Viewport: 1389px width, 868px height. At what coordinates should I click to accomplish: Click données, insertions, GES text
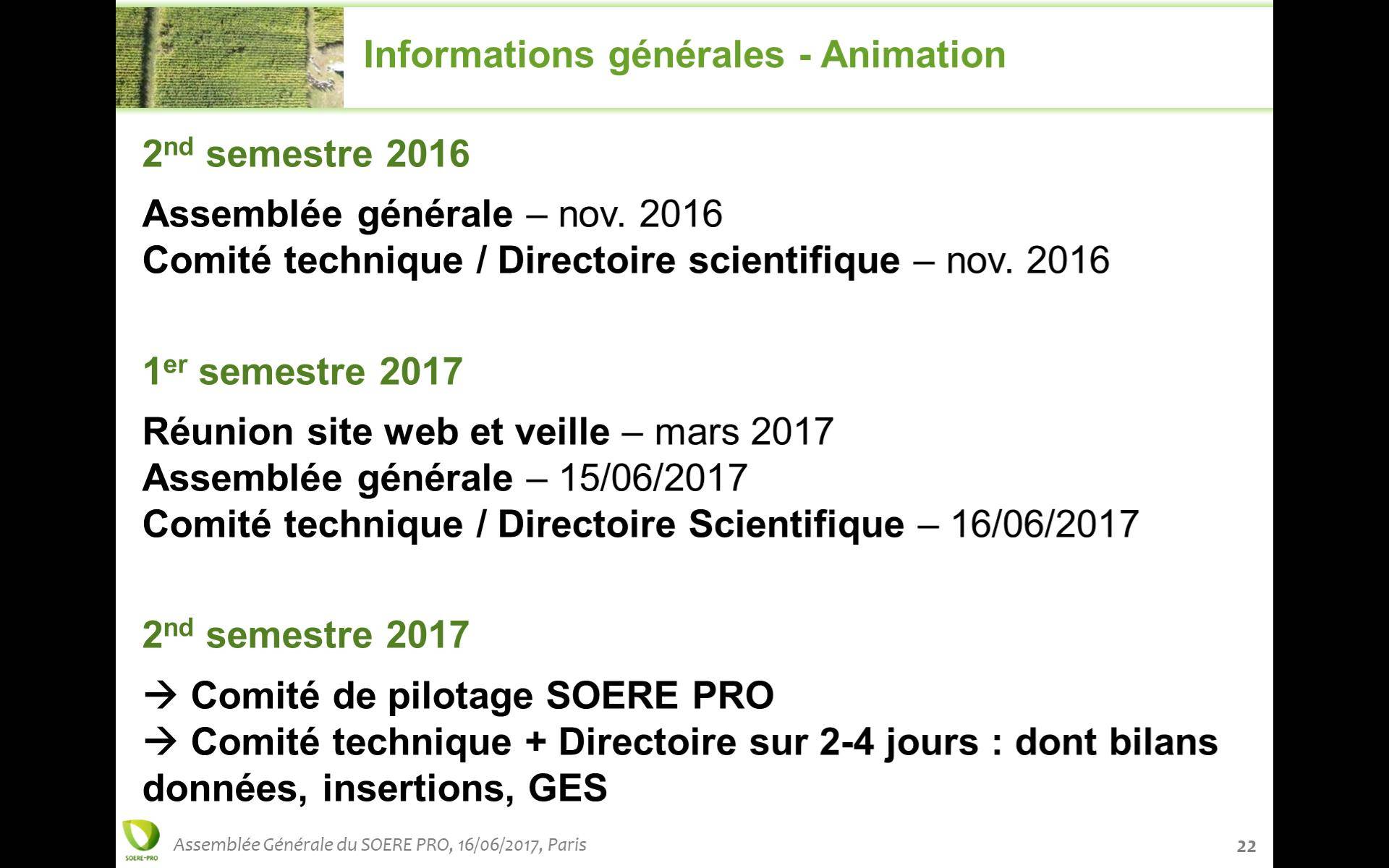coord(375,788)
